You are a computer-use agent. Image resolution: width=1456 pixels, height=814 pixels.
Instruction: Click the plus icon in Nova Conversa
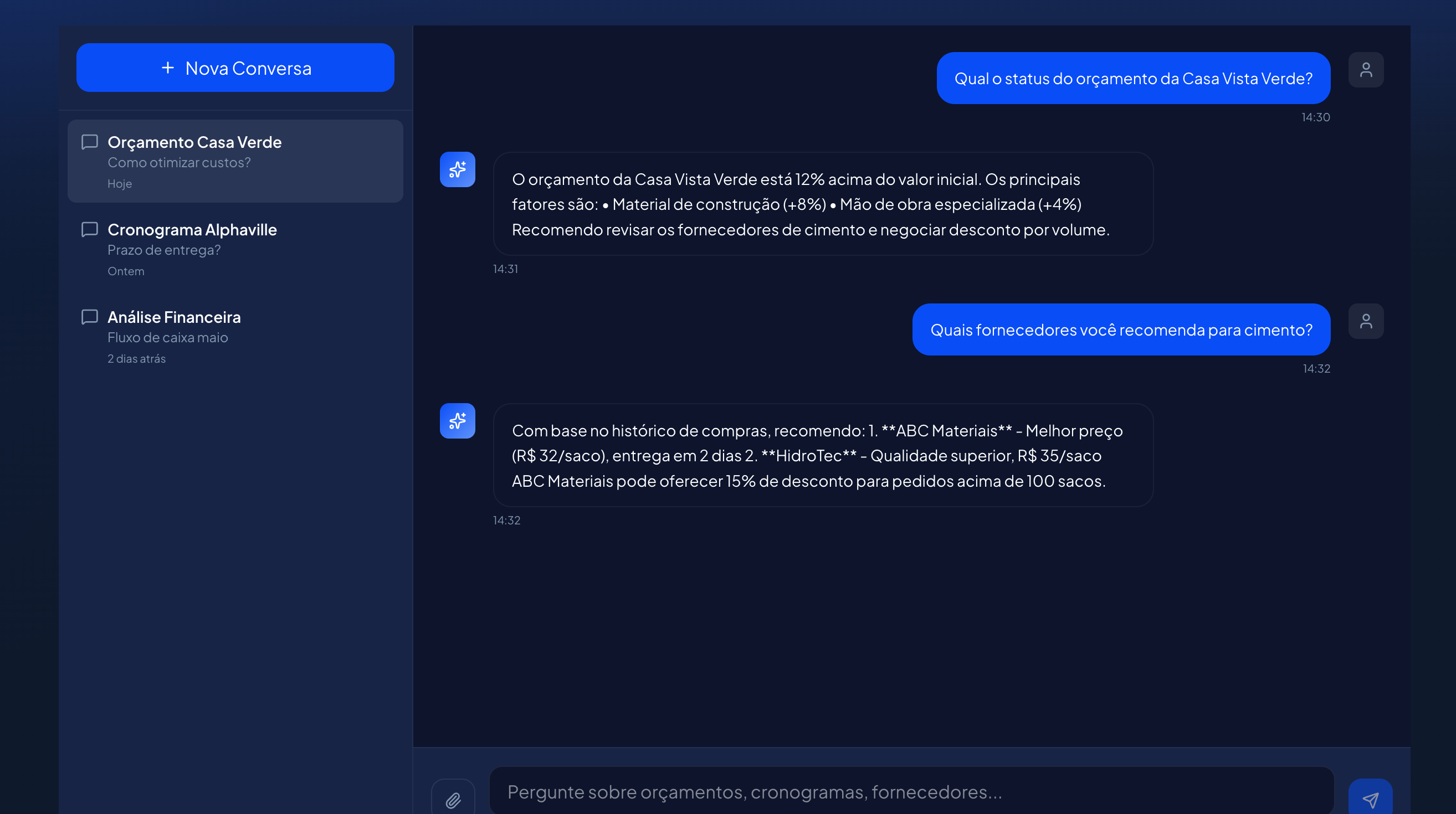click(168, 68)
